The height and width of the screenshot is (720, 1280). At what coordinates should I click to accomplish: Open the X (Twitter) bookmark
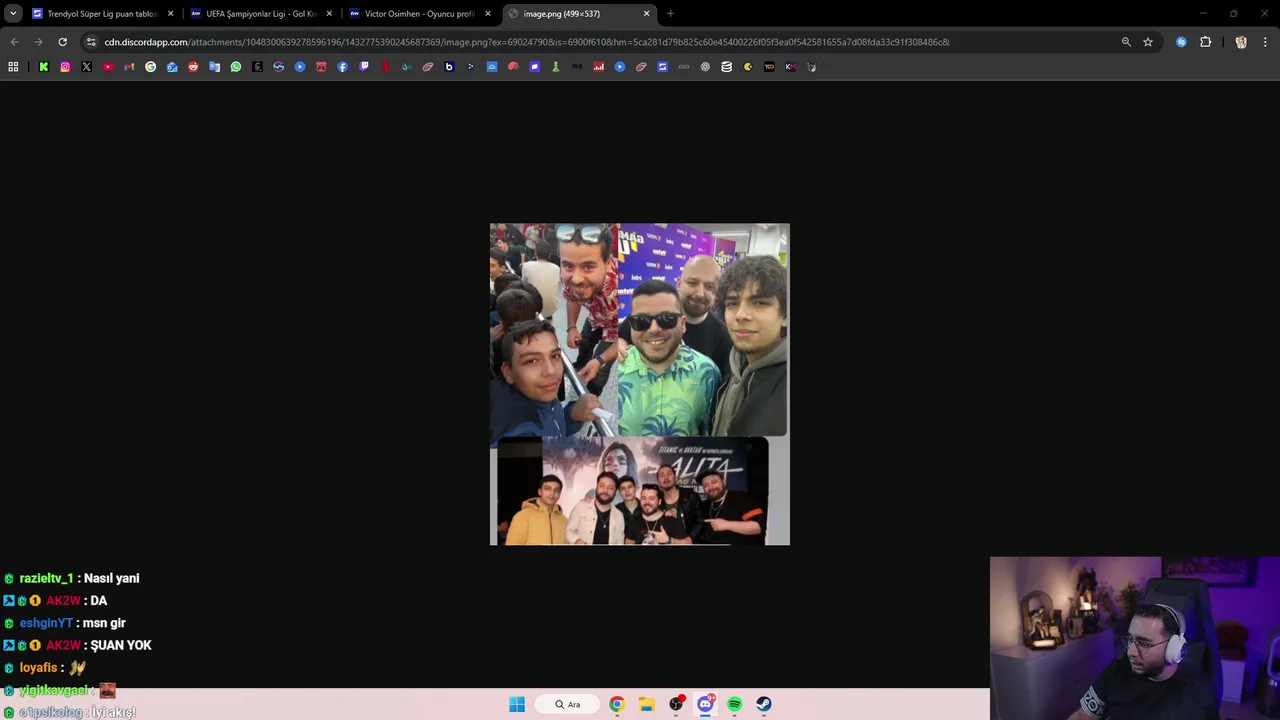(x=86, y=67)
